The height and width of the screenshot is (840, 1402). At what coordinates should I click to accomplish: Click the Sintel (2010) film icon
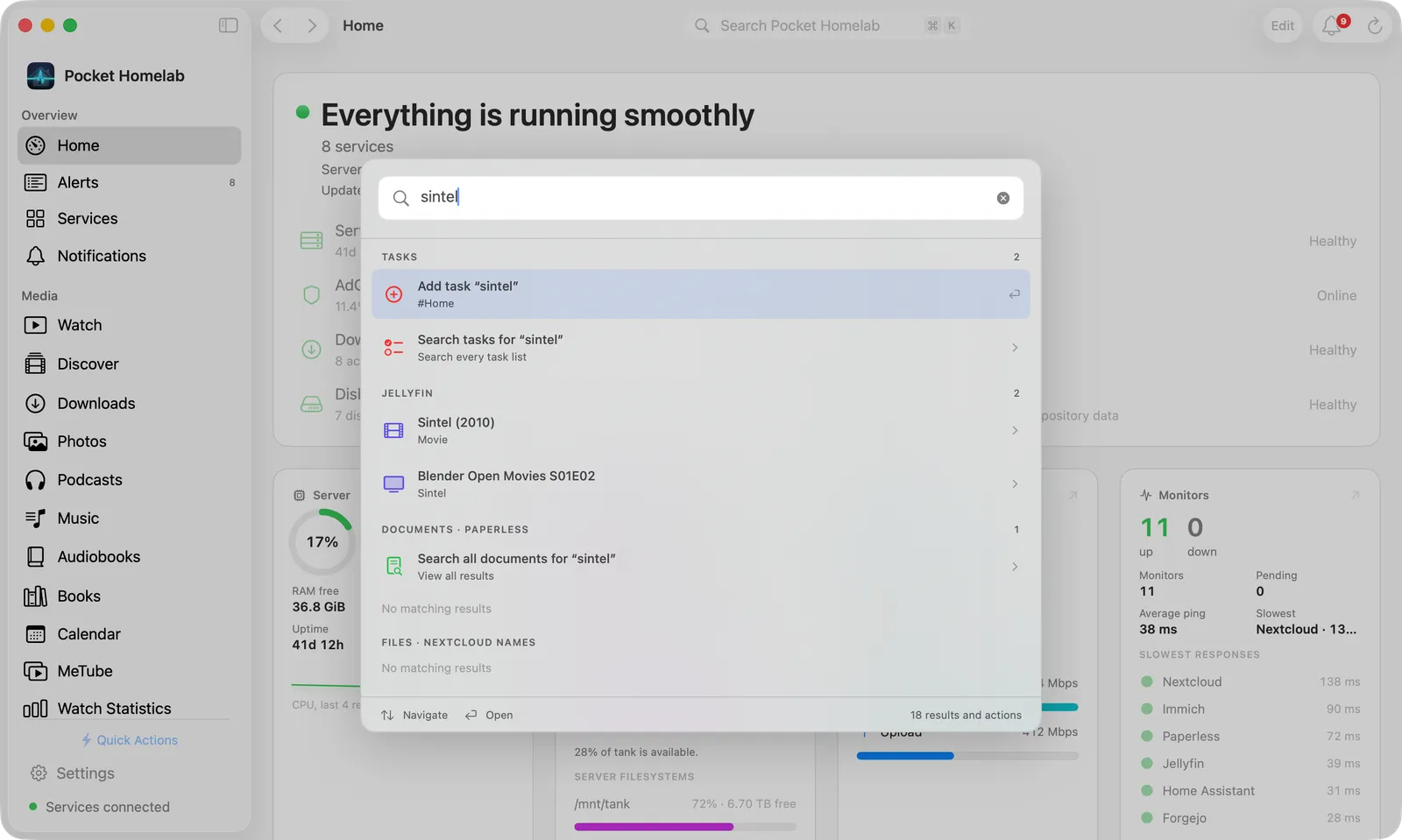pyautogui.click(x=394, y=430)
